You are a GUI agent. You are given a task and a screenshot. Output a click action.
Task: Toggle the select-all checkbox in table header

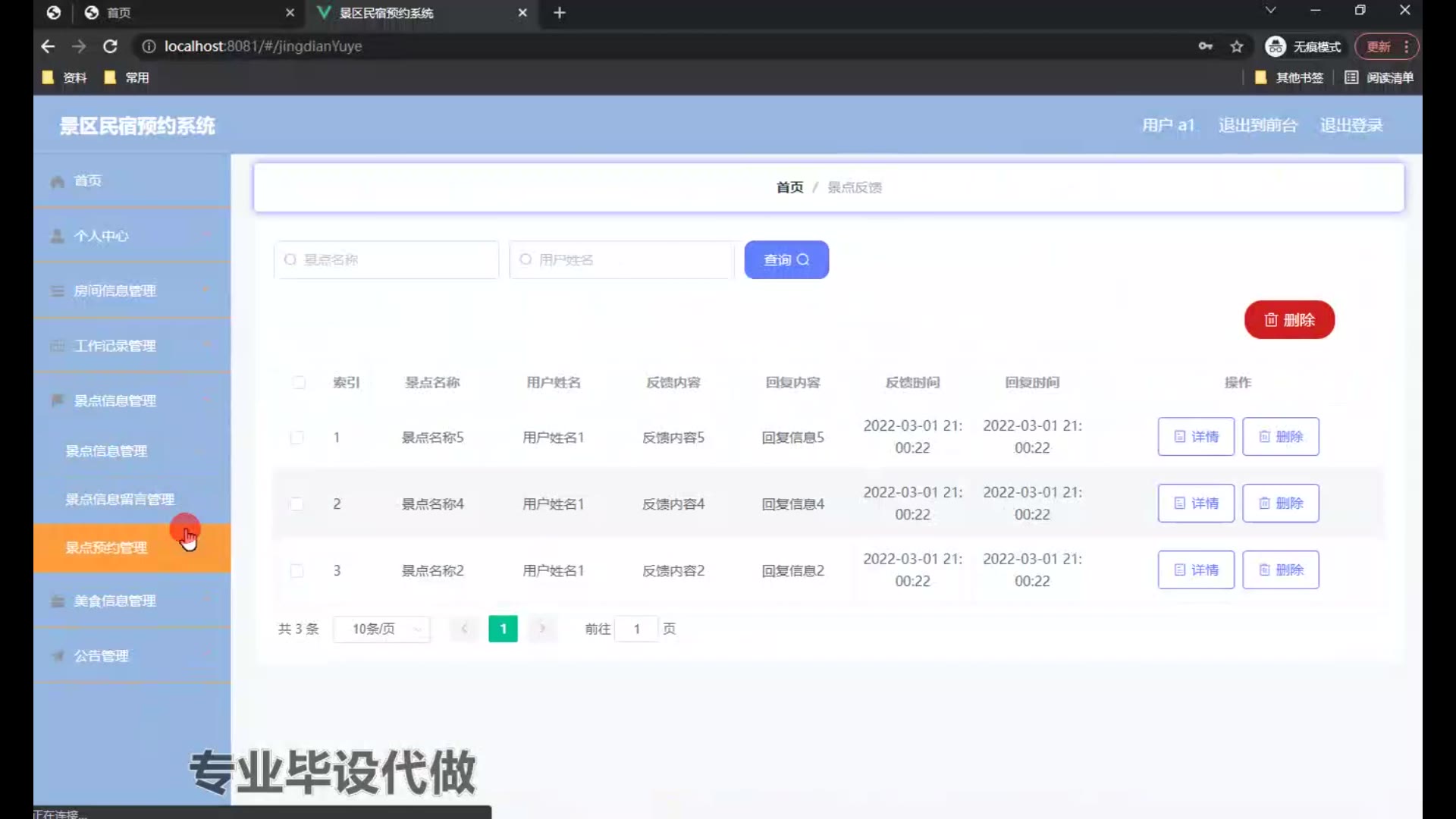299,382
